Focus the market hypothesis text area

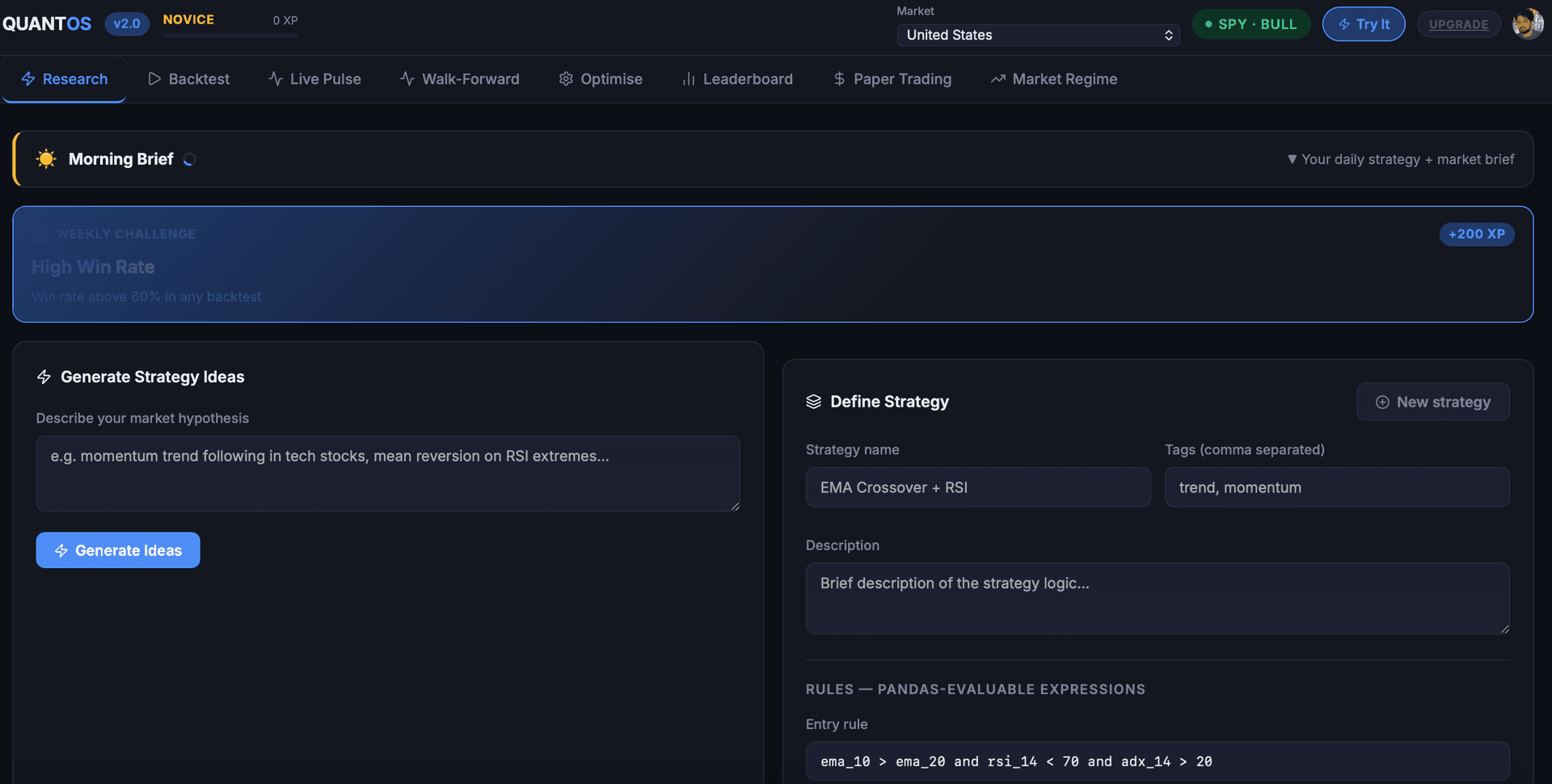point(388,474)
